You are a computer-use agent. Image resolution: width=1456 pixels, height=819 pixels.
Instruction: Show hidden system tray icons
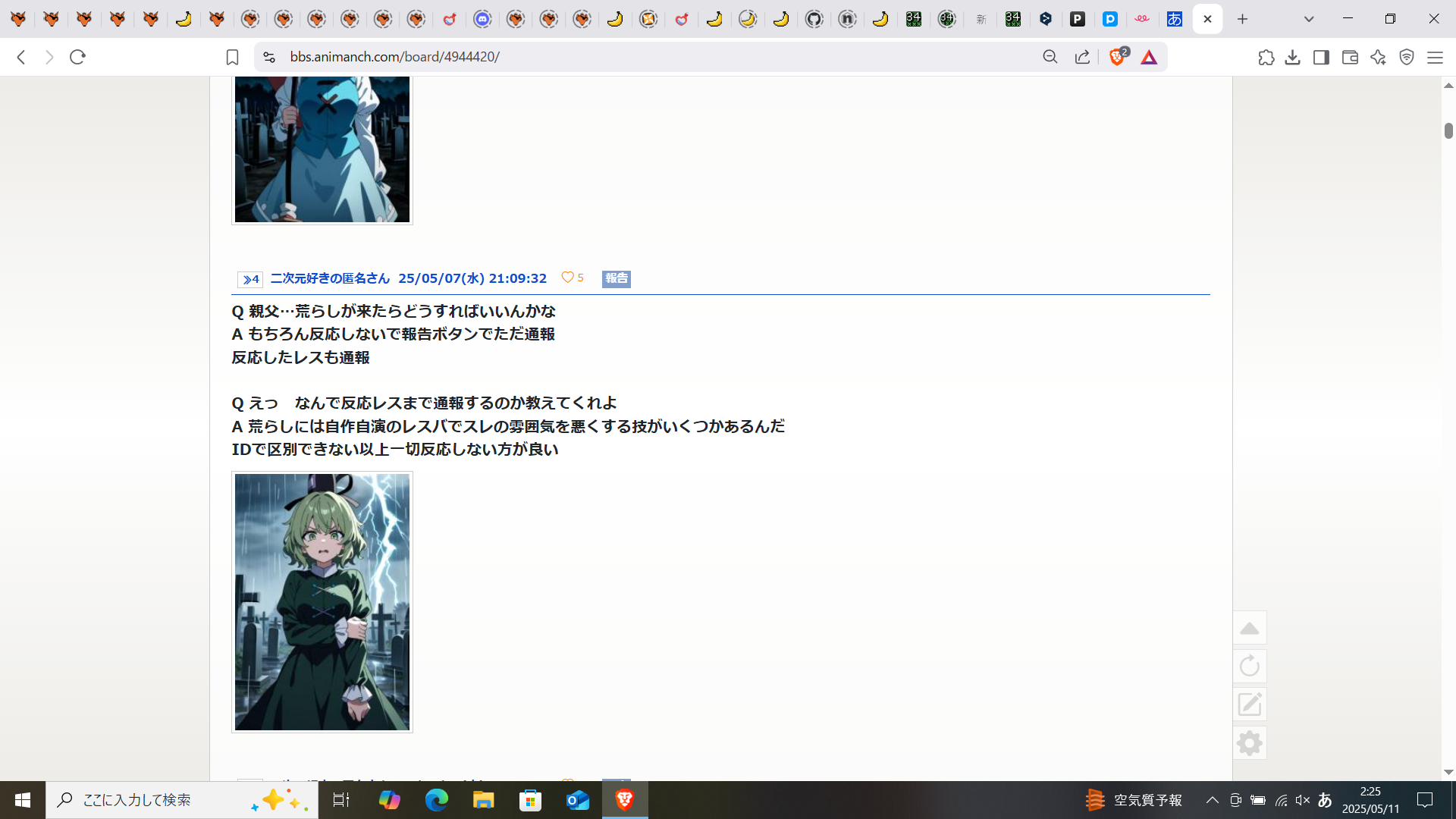1212,800
